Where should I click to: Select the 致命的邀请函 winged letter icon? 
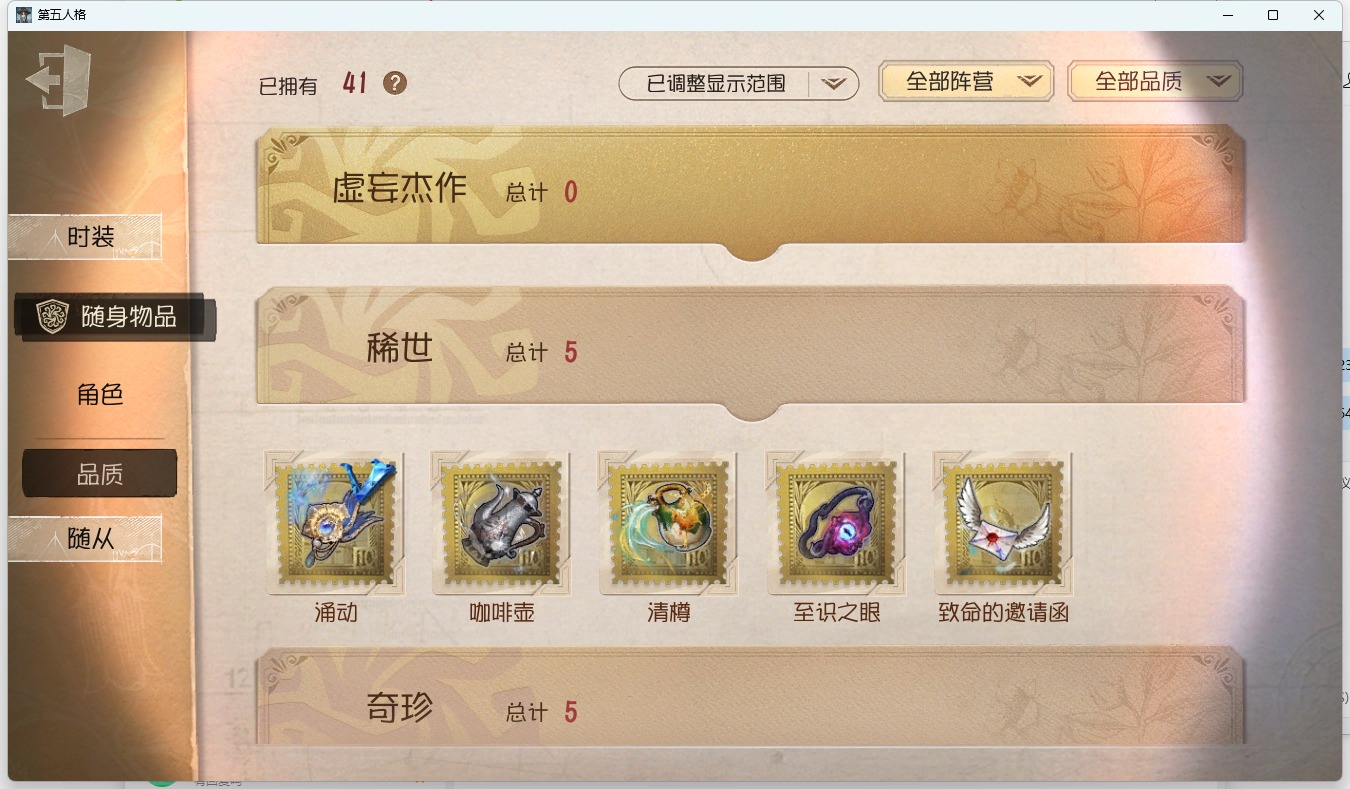click(1003, 523)
